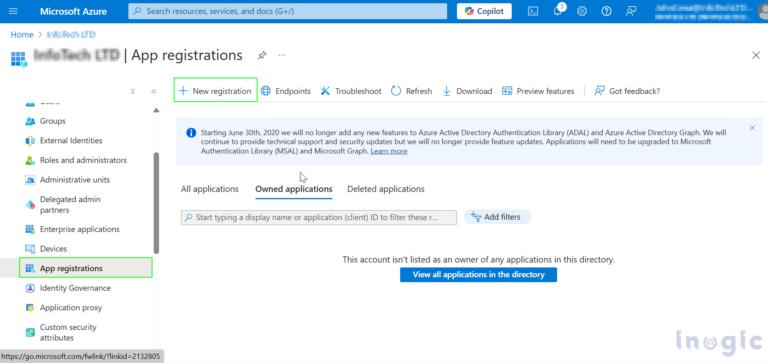The image size is (768, 363).
Task: Pin the App registrations blade
Action: click(262, 55)
